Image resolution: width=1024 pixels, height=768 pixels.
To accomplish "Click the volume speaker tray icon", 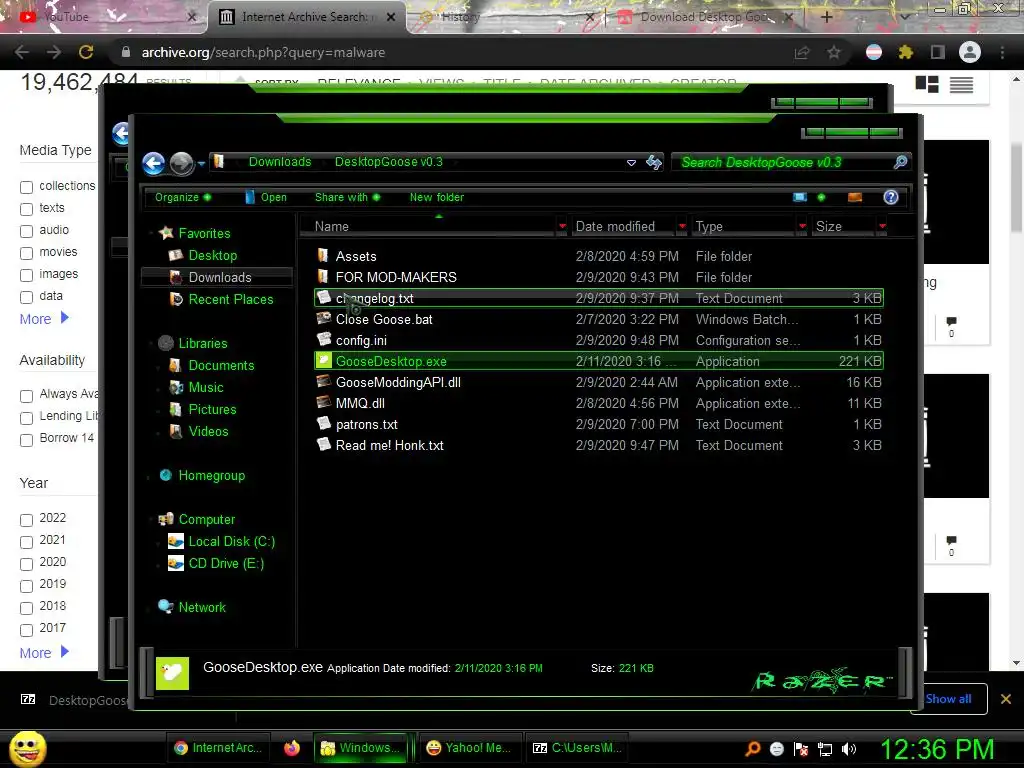I will [x=849, y=749].
